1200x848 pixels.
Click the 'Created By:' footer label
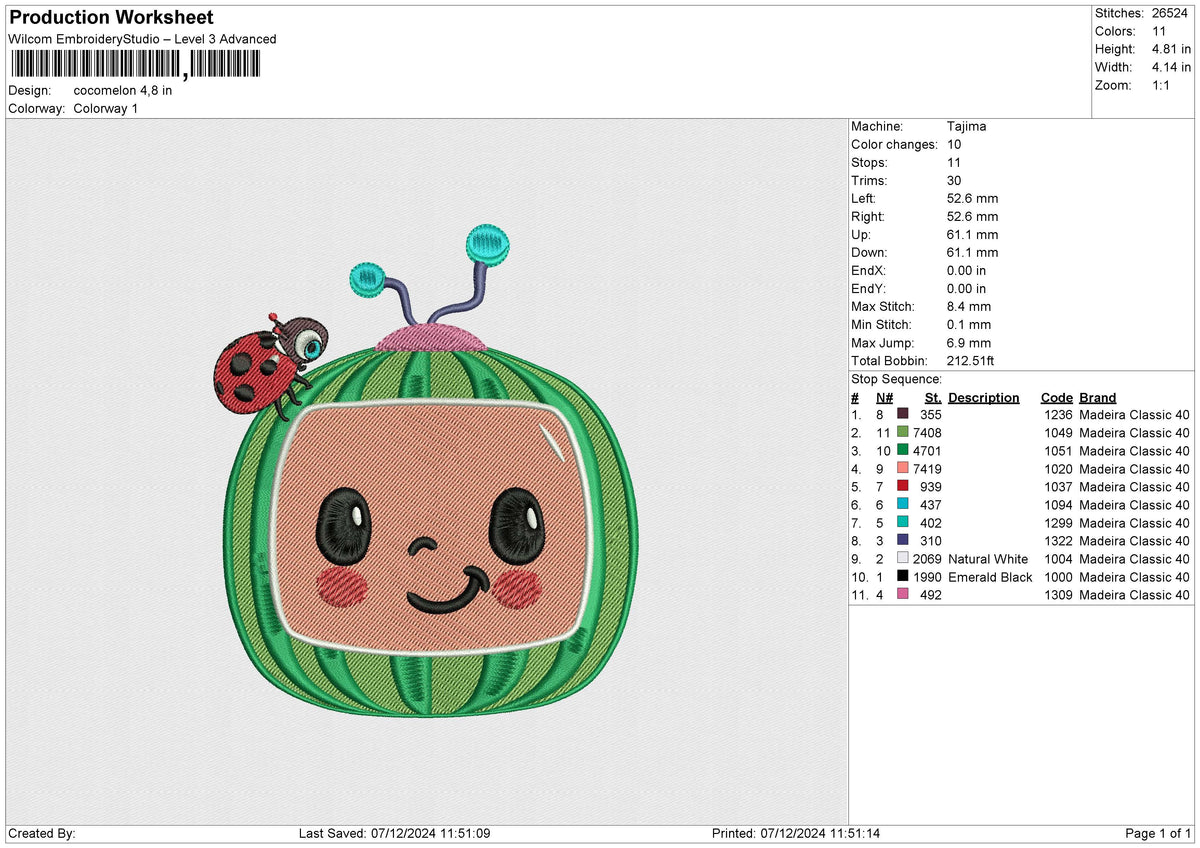42,833
